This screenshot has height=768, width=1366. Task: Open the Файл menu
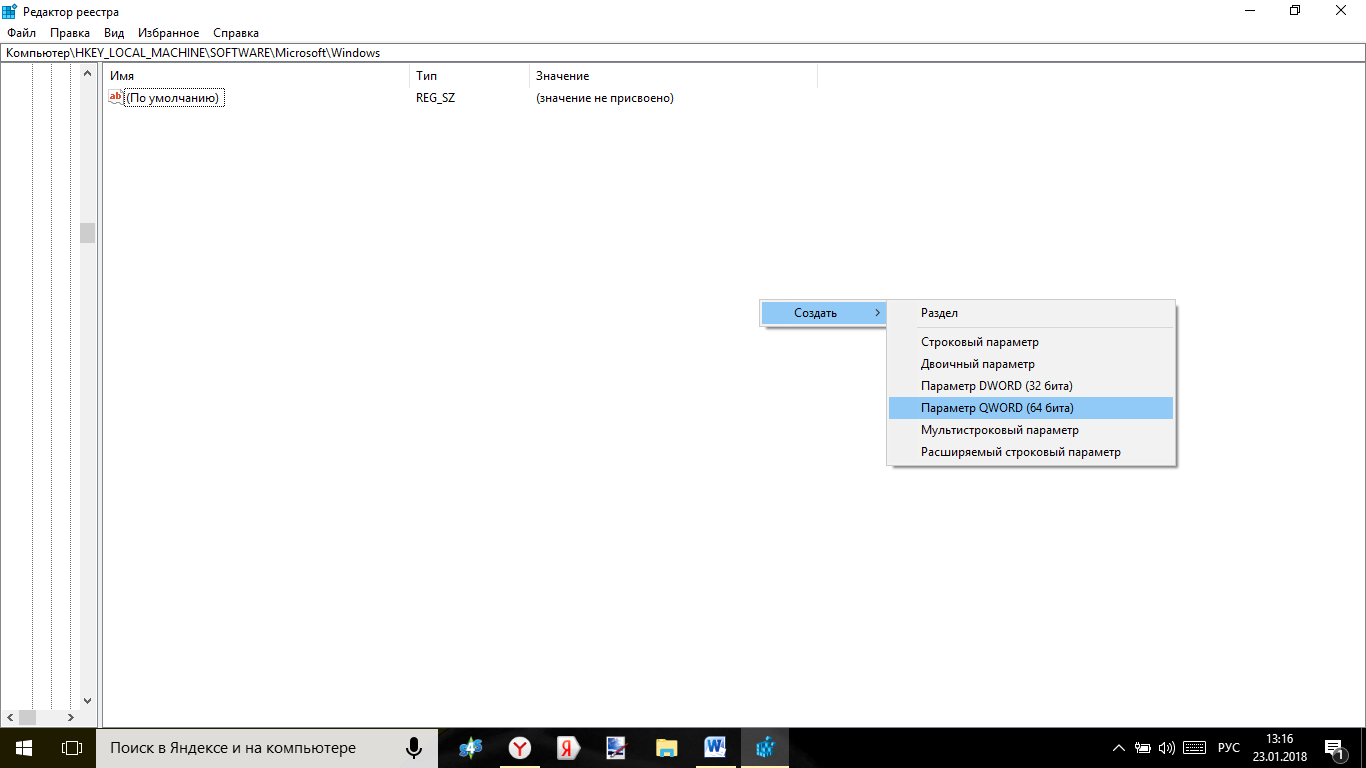(x=21, y=33)
